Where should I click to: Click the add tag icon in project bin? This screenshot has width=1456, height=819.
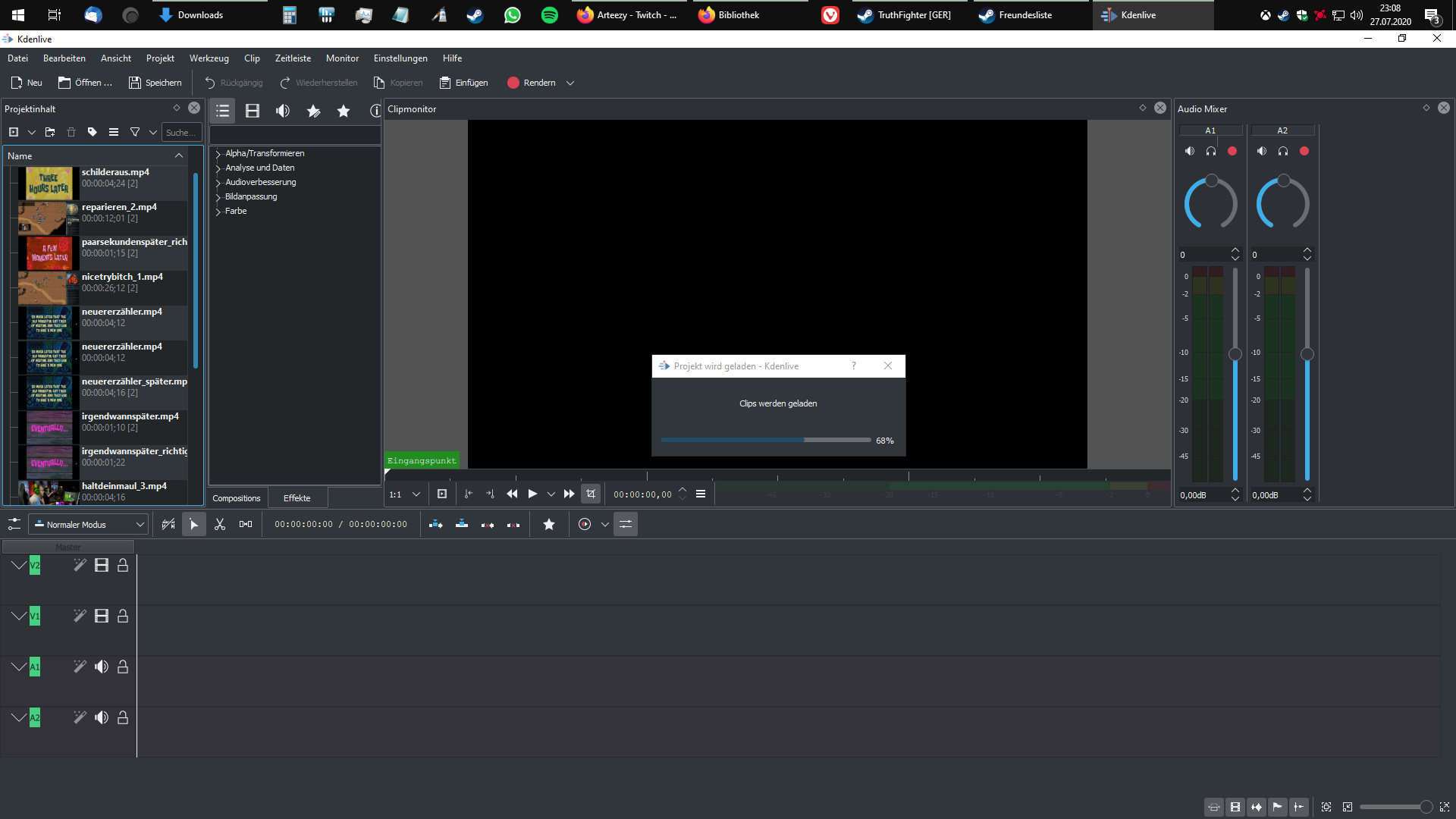[93, 132]
